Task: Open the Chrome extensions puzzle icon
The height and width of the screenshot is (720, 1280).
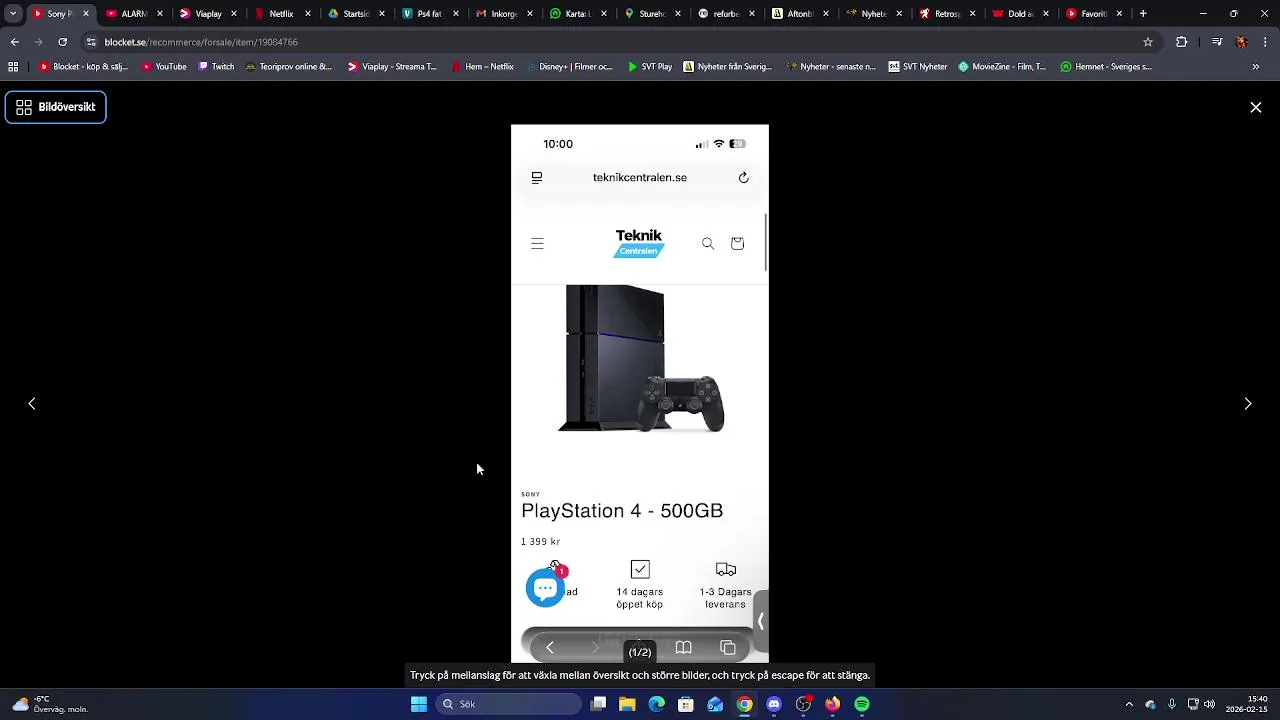Action: (1182, 42)
